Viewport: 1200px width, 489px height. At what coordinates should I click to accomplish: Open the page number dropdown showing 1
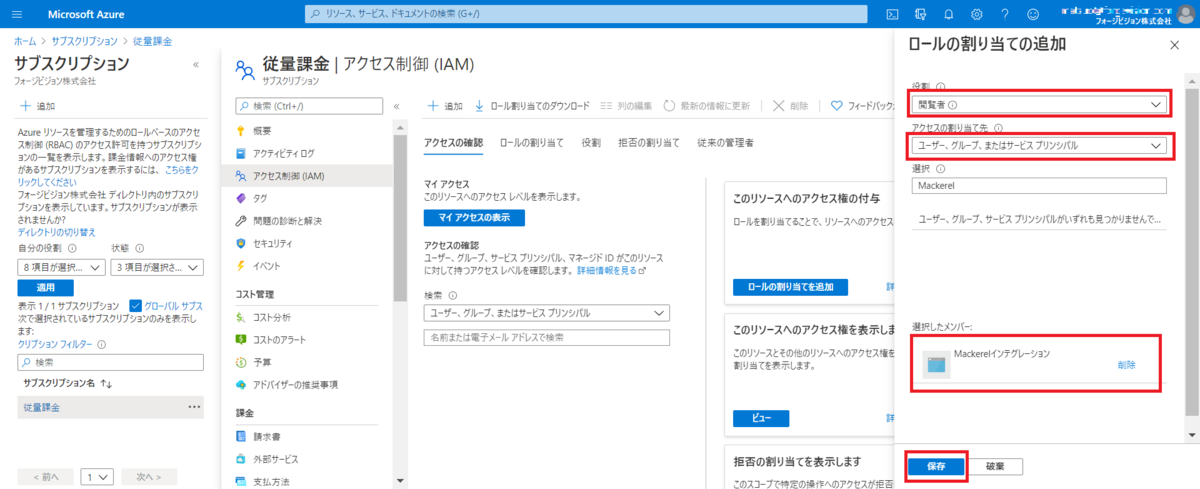point(97,477)
